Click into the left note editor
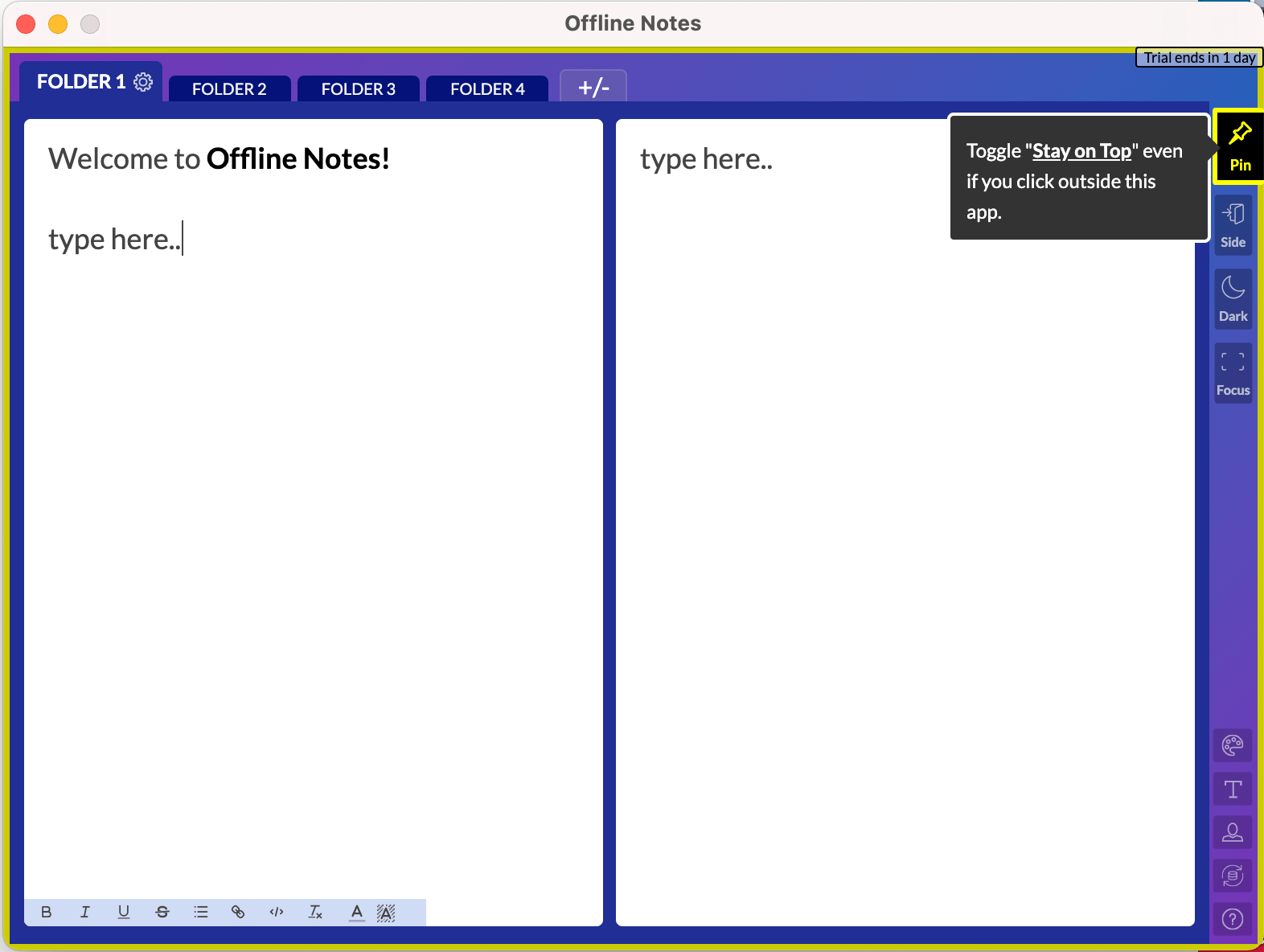 [314, 523]
